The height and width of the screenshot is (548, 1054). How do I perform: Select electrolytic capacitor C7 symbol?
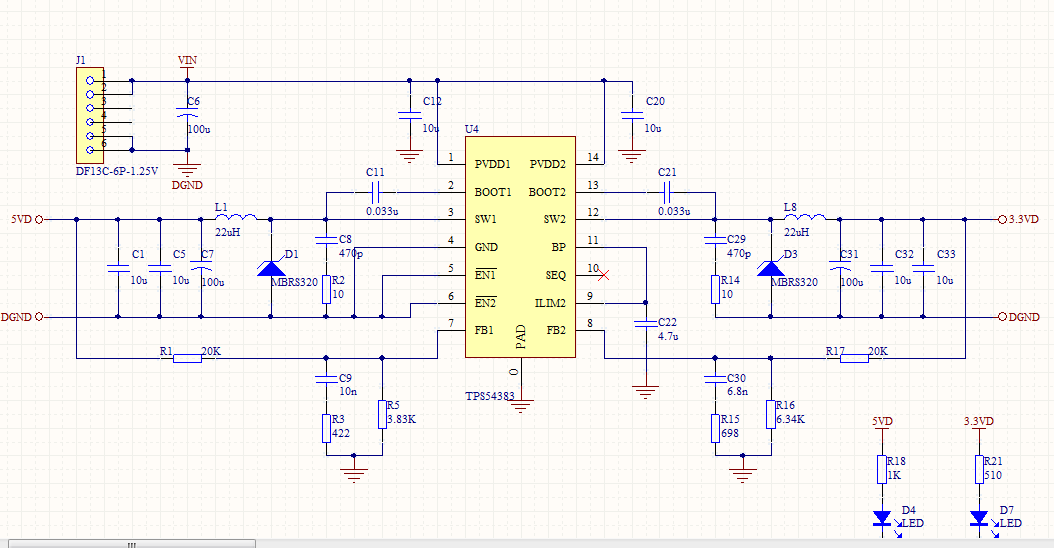(201, 268)
